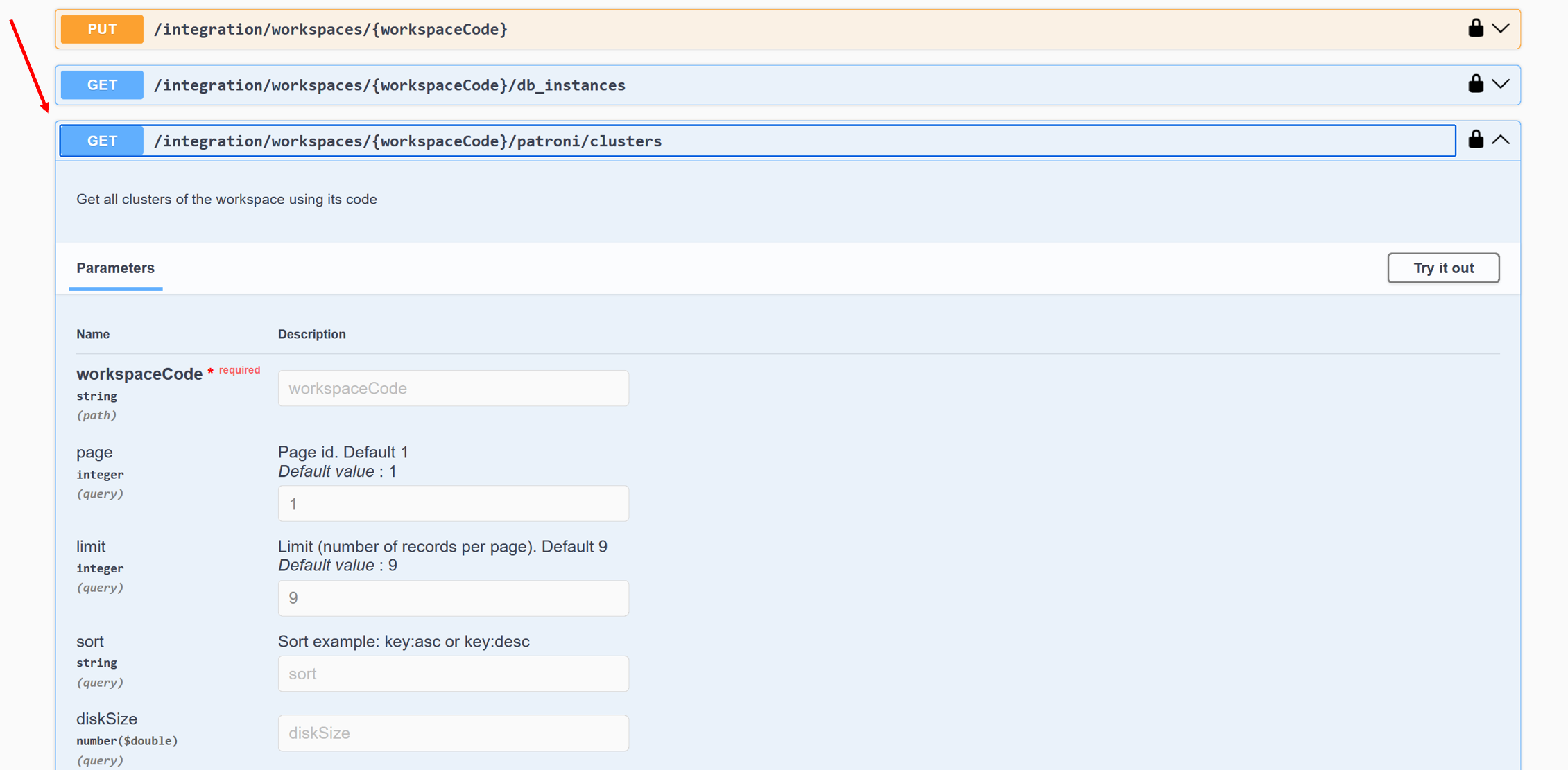Expand the PUT workspaceCode endpoint chevron
This screenshot has width=1568, height=770.
(x=1500, y=28)
